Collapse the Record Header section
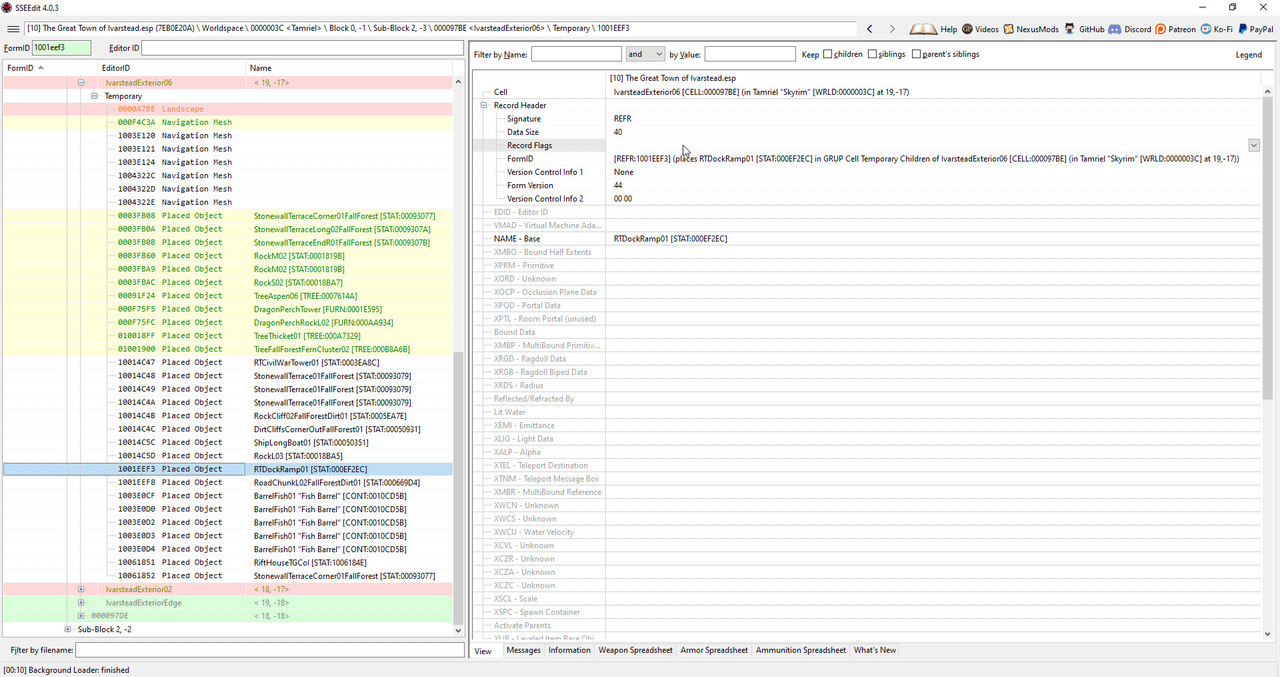 click(484, 105)
